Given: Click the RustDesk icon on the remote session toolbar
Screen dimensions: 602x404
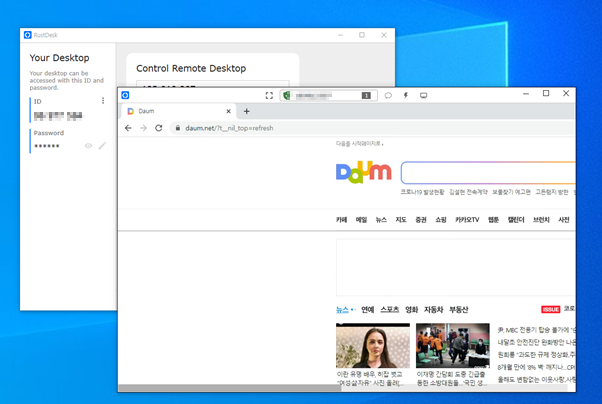Looking at the screenshot, I should coord(125,95).
